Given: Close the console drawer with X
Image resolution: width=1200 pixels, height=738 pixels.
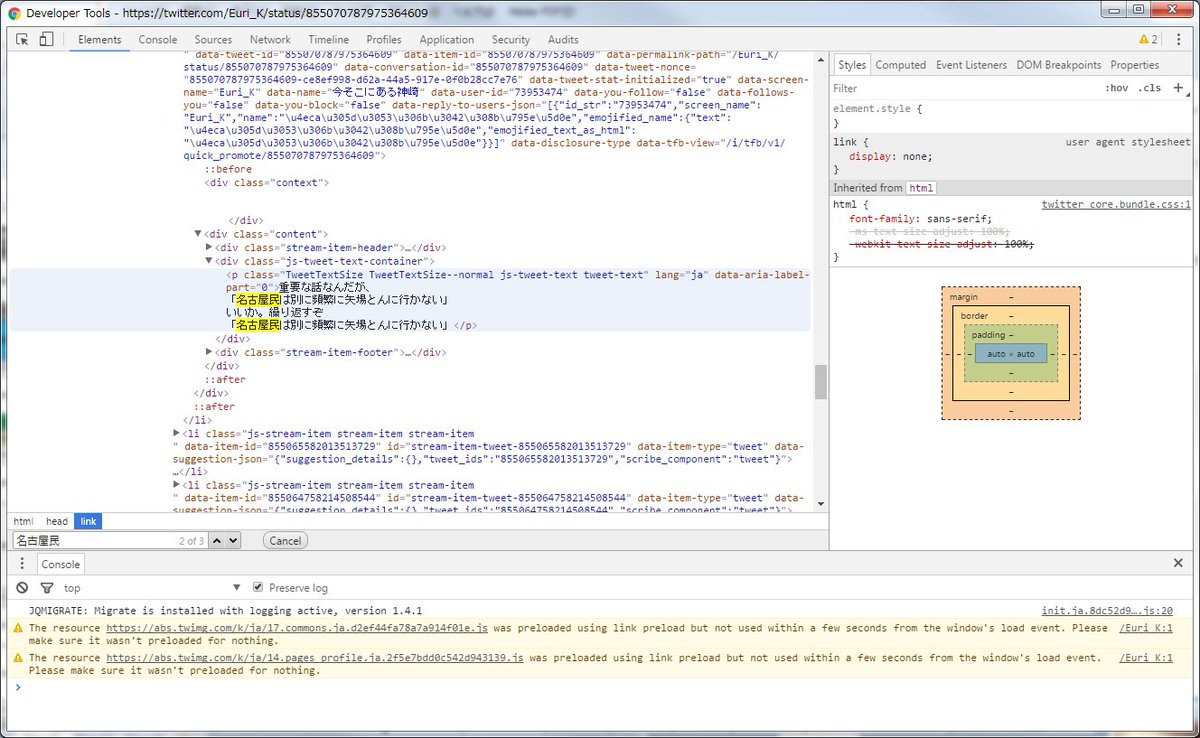Looking at the screenshot, I should pos(1178,563).
